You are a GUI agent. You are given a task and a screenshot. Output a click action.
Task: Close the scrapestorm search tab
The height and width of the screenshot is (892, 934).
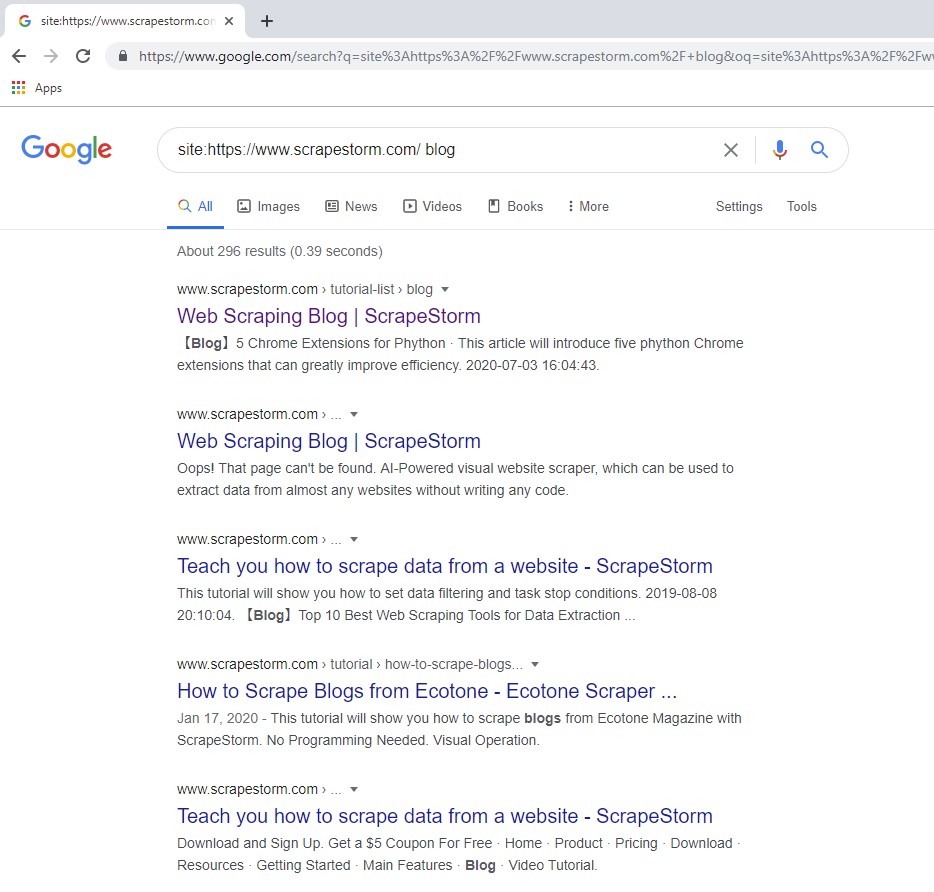coord(229,21)
